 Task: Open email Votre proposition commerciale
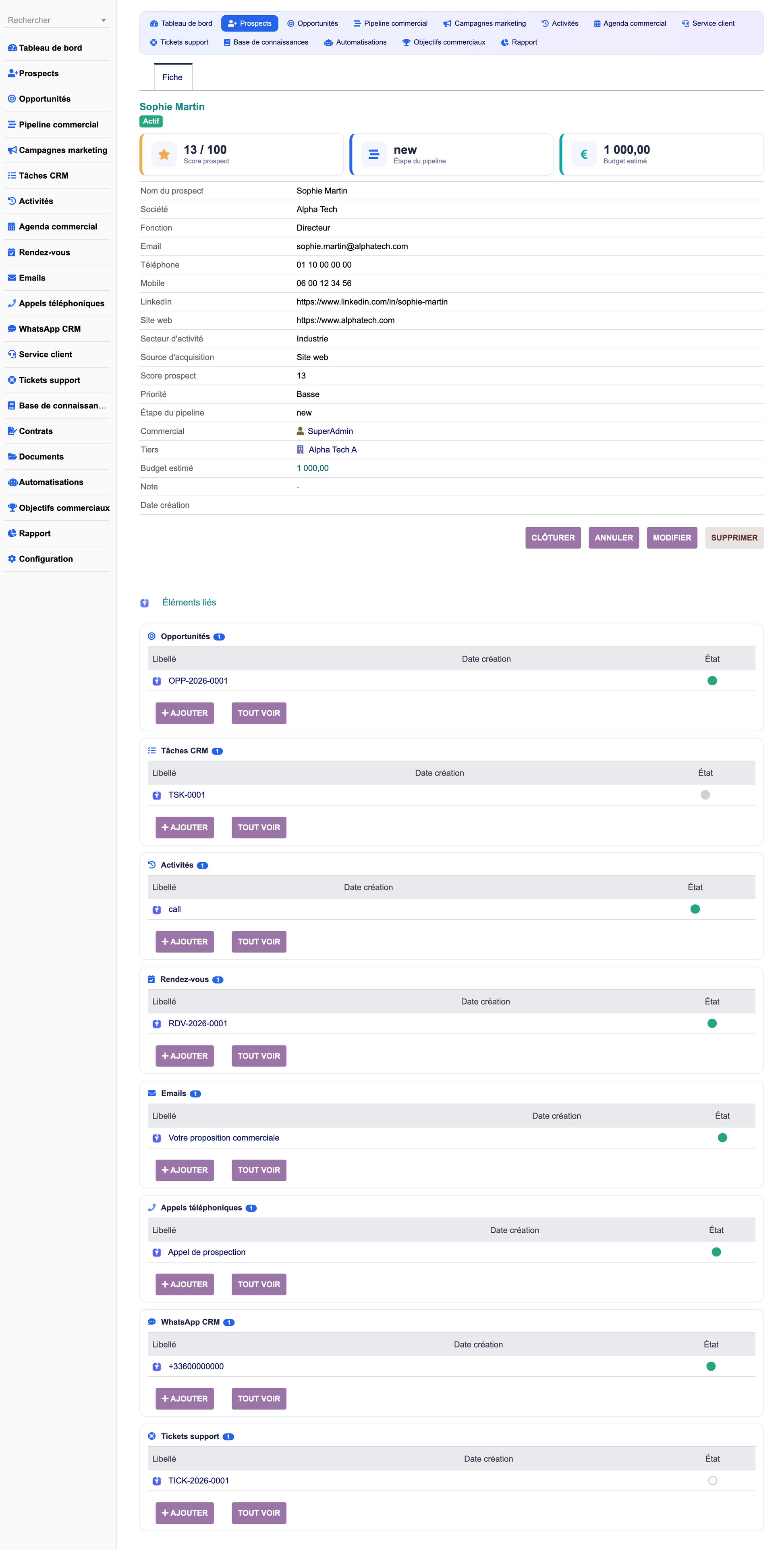pos(224,1138)
